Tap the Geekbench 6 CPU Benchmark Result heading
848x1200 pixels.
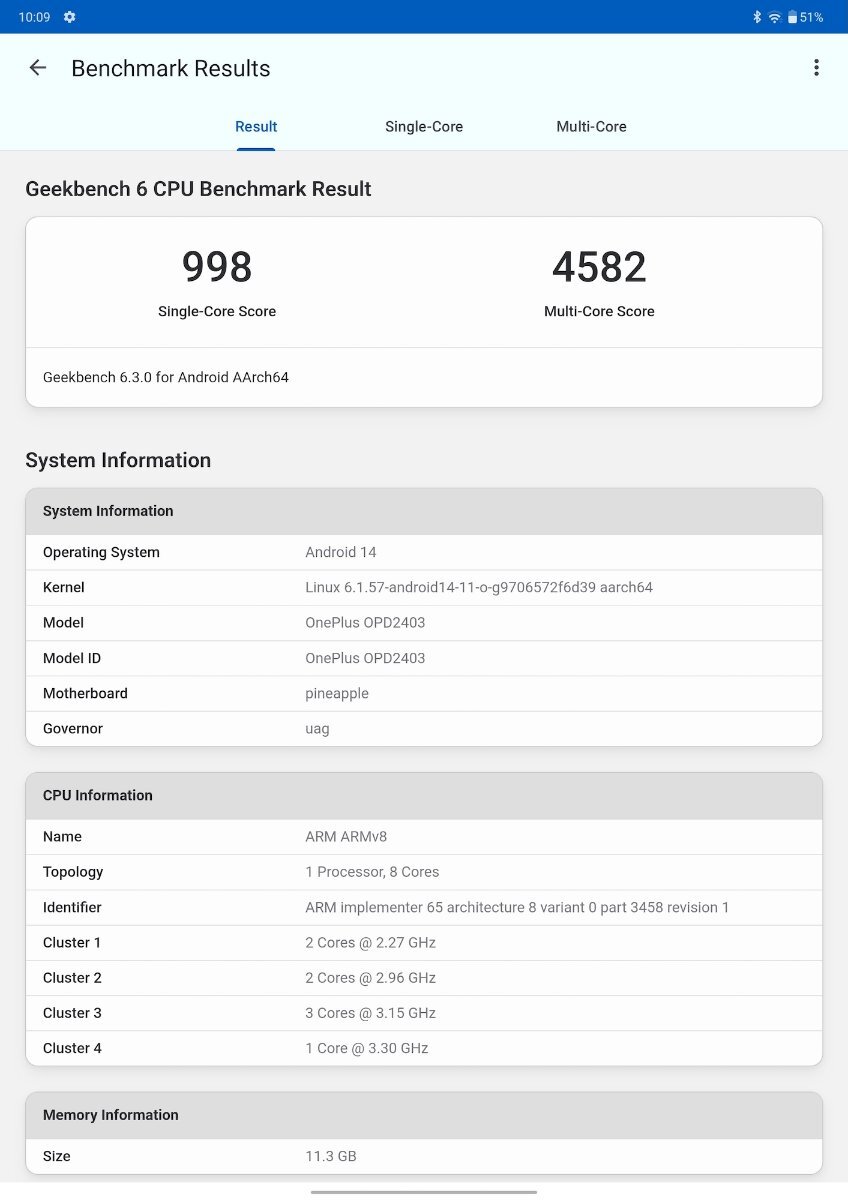click(198, 189)
